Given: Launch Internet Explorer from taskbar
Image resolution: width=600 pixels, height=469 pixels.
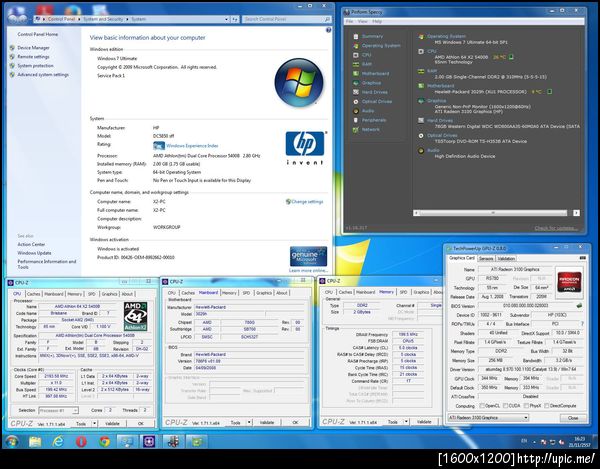Looking at the screenshot, I should point(58,442).
